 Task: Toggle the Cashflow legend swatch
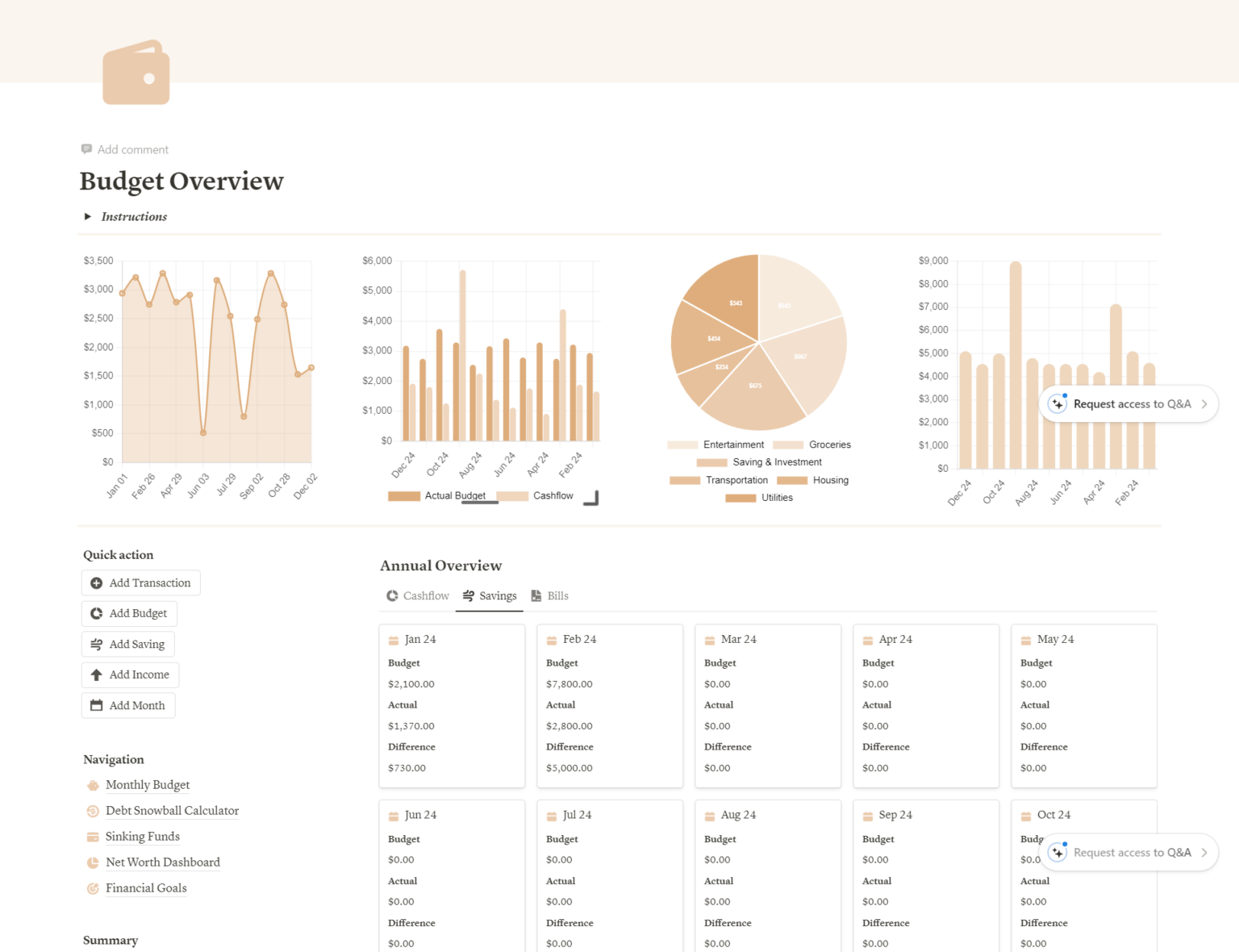(512, 496)
